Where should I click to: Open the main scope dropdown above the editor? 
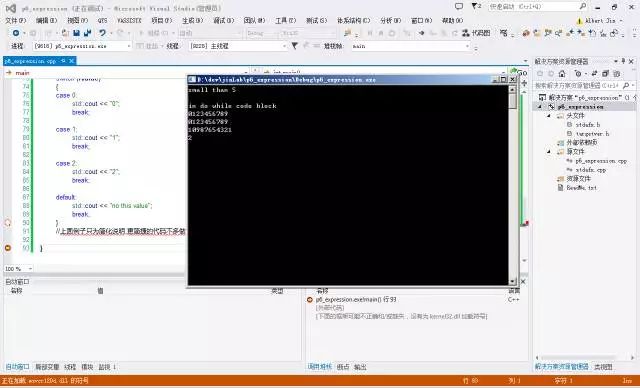click(x=127, y=73)
